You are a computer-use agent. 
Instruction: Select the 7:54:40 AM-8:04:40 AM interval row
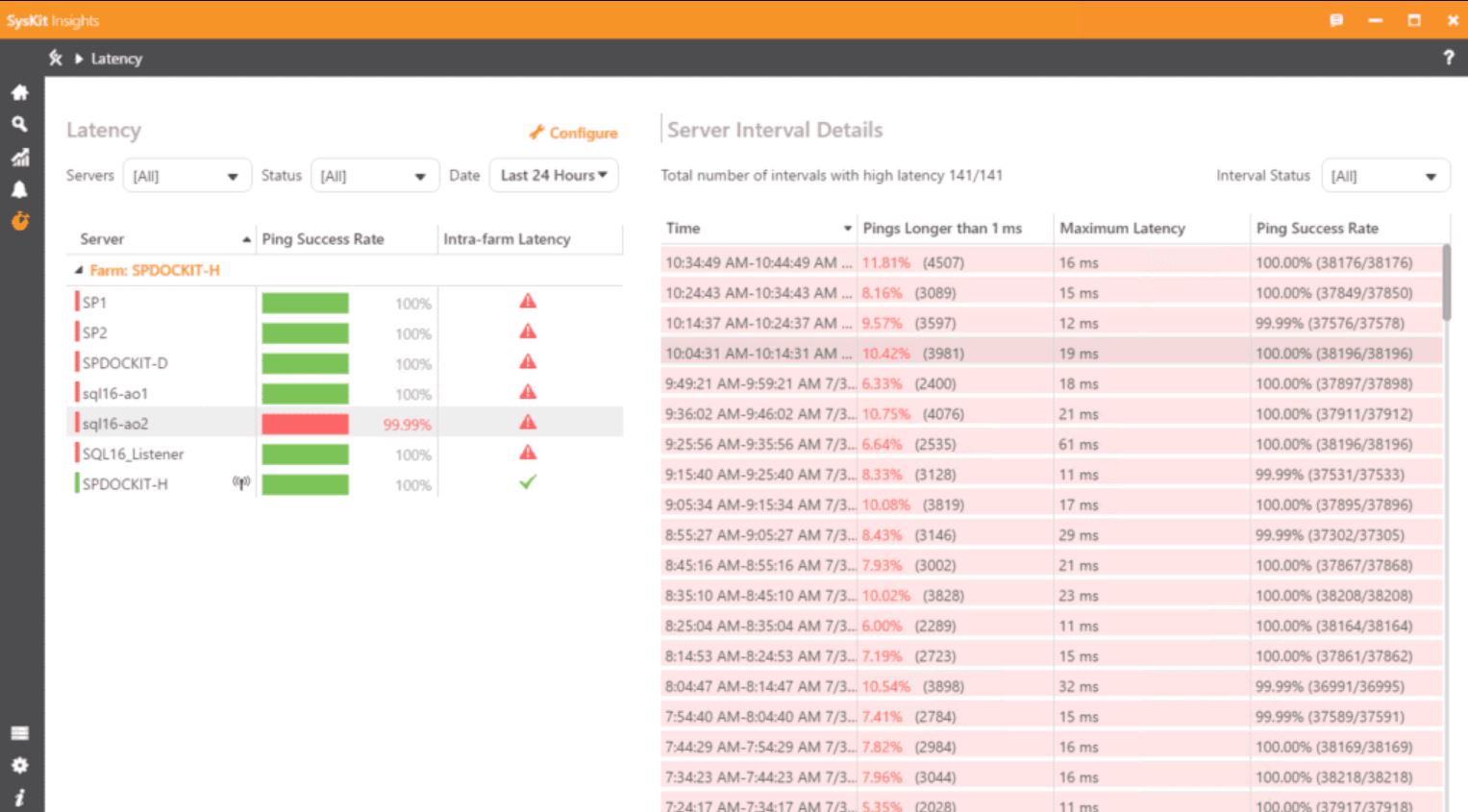1052,716
